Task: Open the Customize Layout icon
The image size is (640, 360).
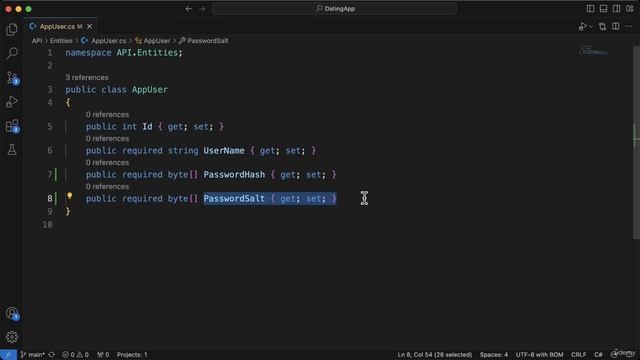Action: (629, 9)
